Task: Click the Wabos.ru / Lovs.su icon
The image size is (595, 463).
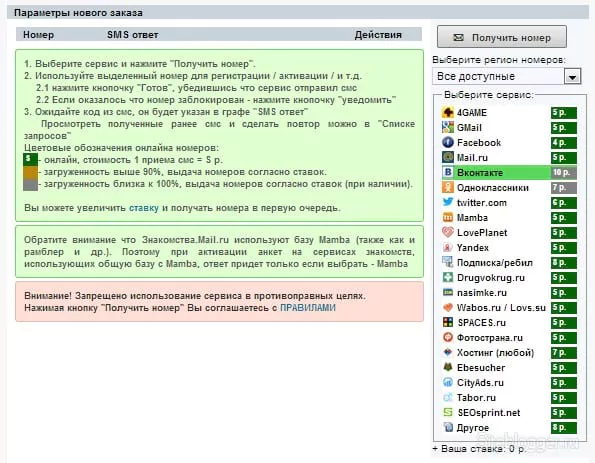Action: coord(448,307)
